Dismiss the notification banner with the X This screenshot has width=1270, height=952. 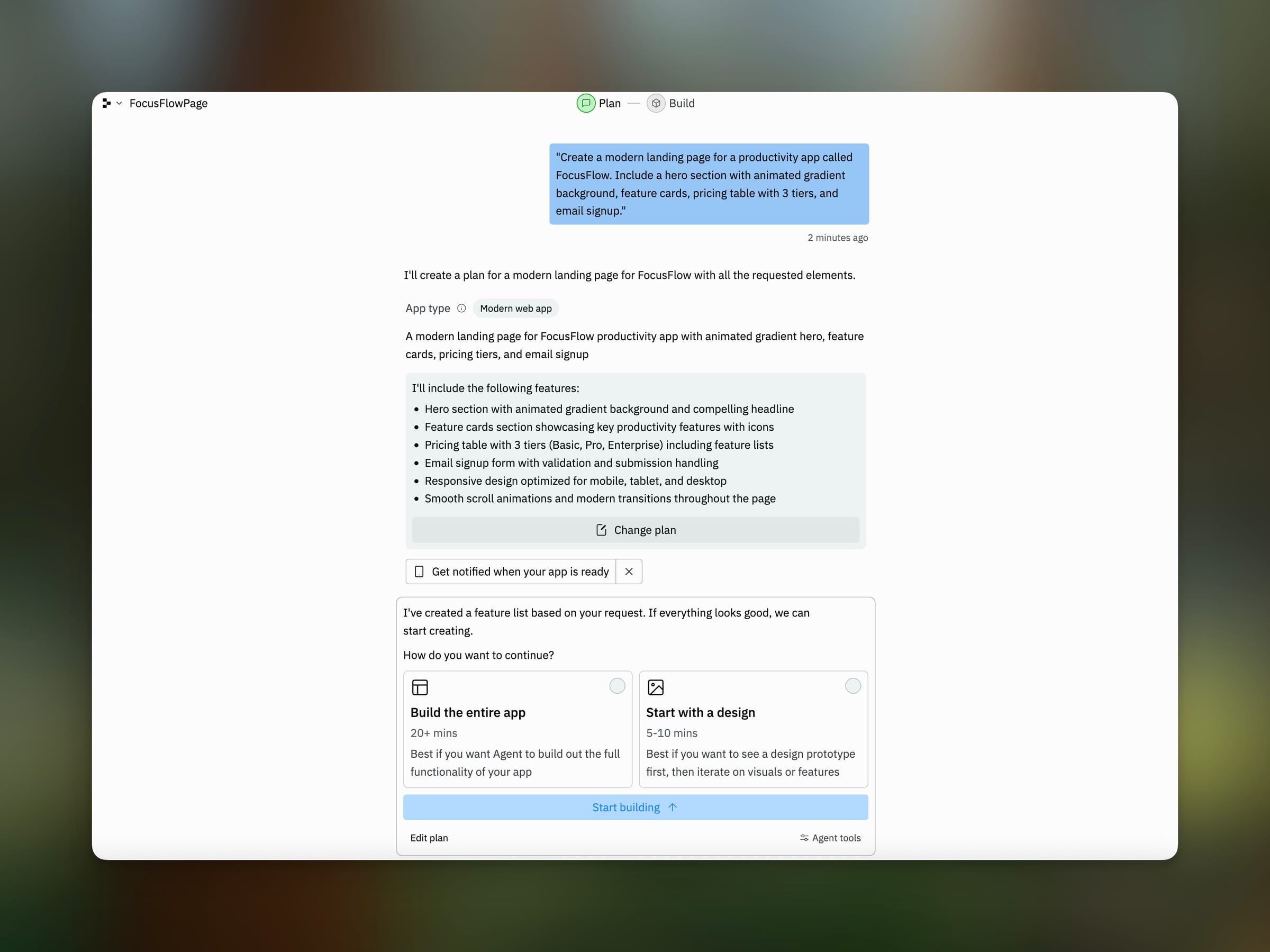[629, 572]
